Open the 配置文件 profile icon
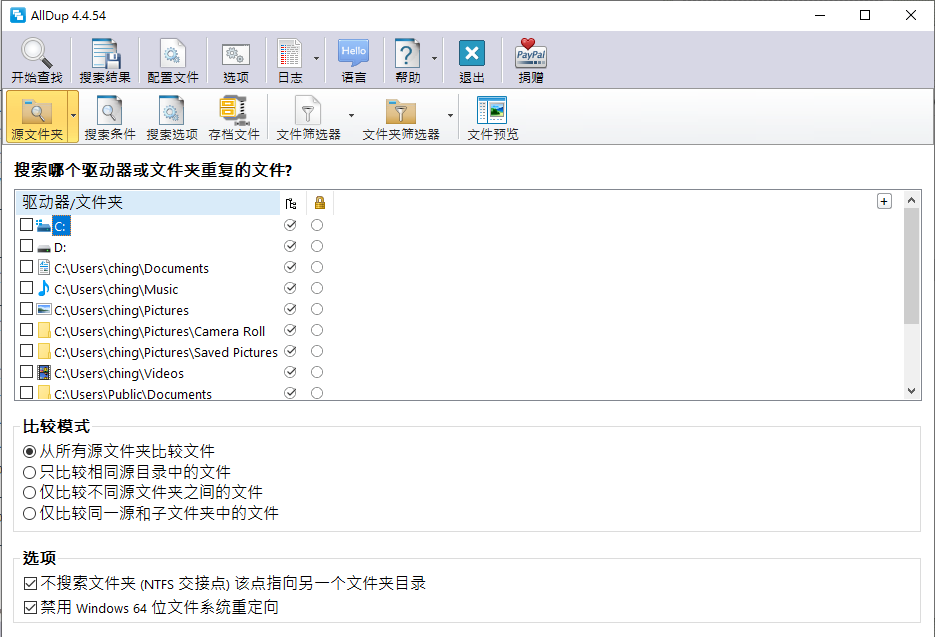Image resolution: width=935 pixels, height=637 pixels. (172, 60)
